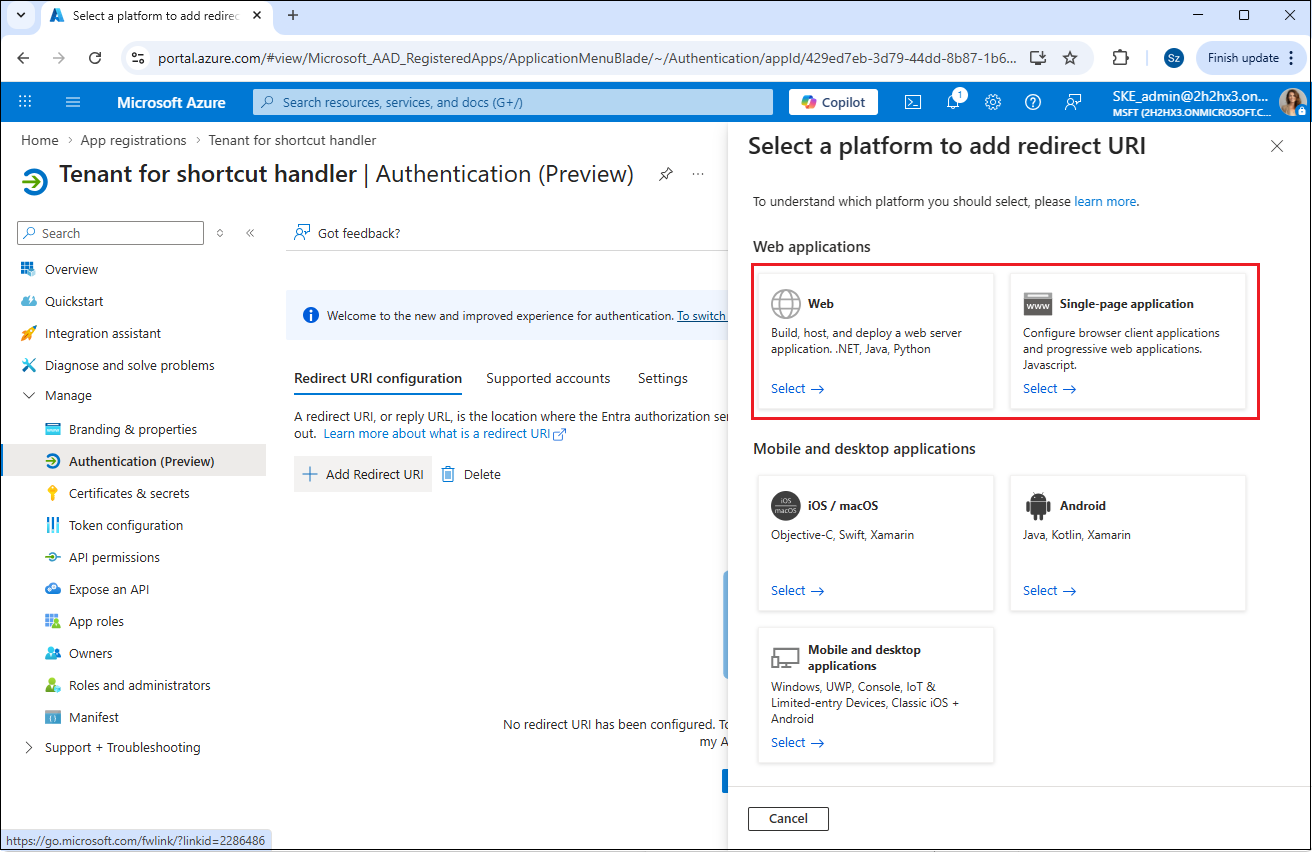Launch Copilot from the header
Viewport: 1312px width, 852px height.
coord(833,102)
